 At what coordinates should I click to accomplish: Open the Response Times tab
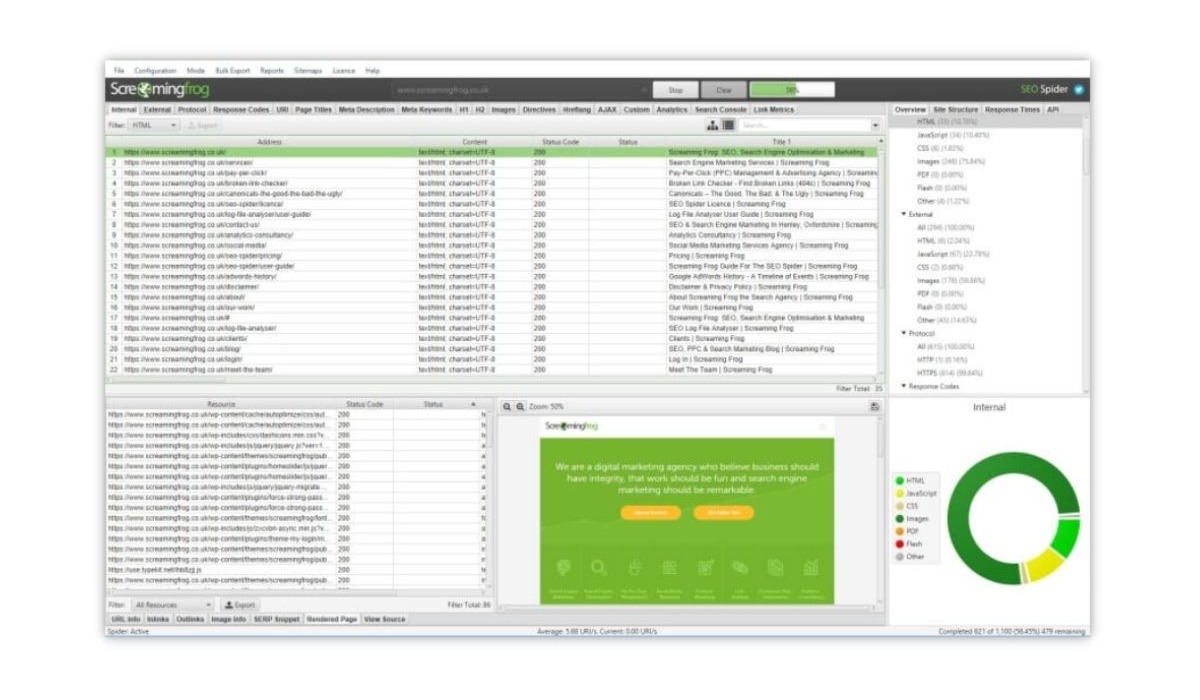point(1012,110)
